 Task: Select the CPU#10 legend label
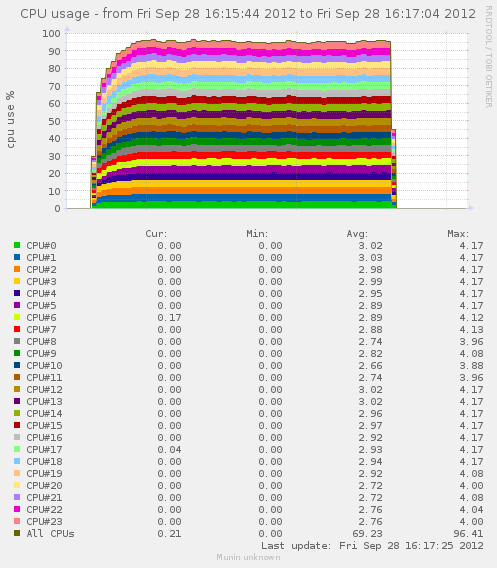pos(44,366)
